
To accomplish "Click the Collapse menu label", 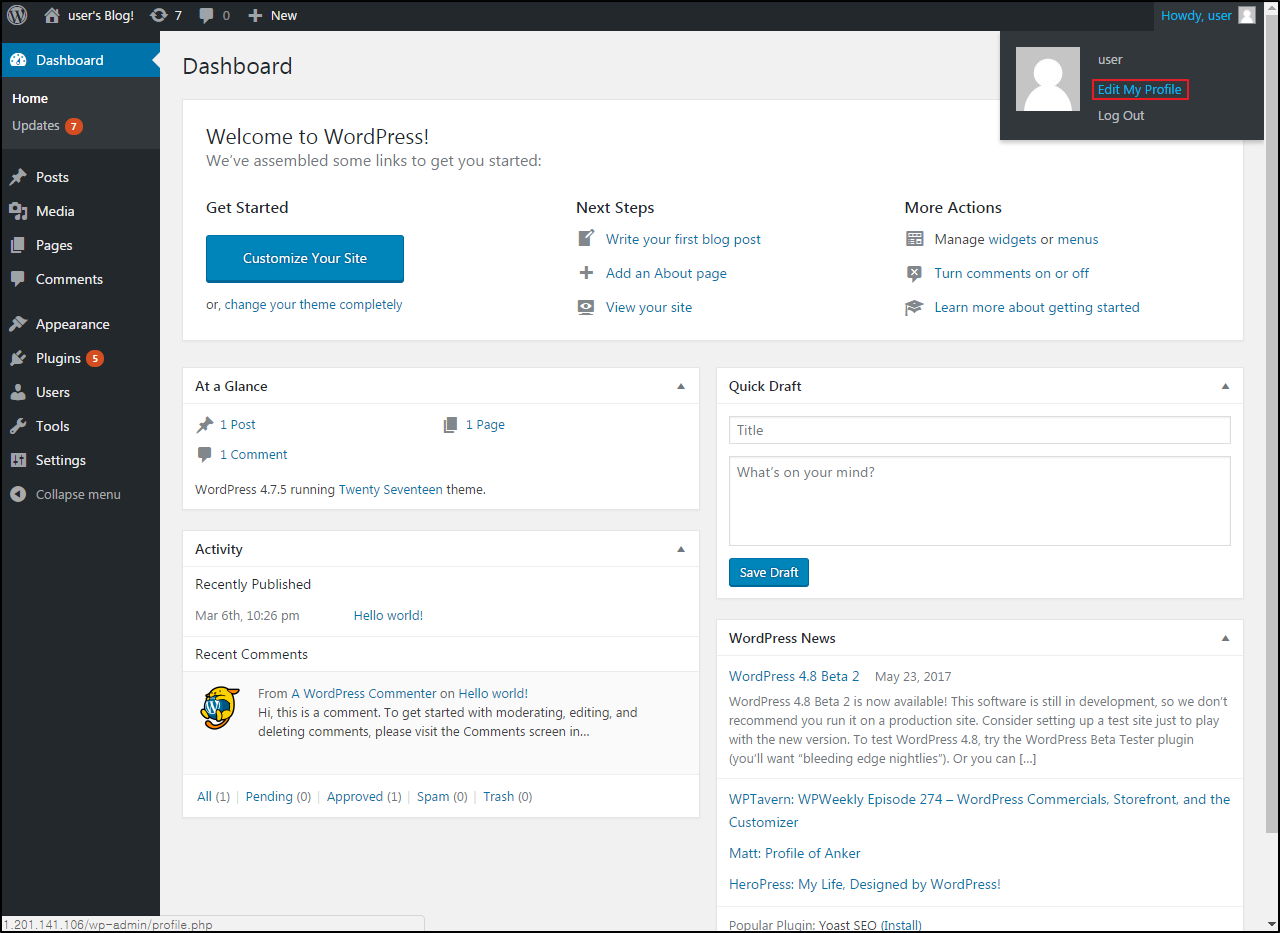I will [78, 494].
